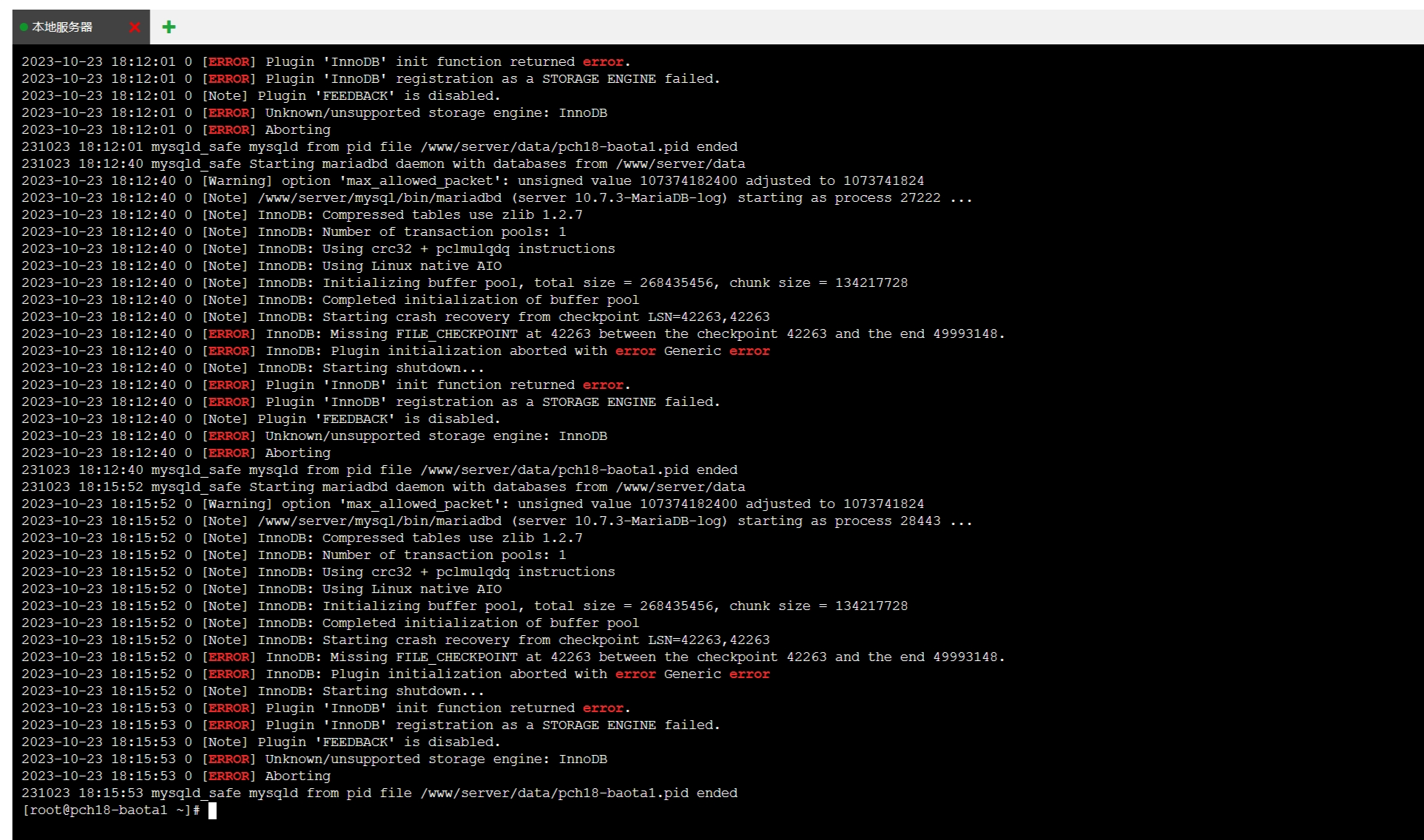Open a new terminal tab with green plus
Screen dimensions: 1424x840
169,27
